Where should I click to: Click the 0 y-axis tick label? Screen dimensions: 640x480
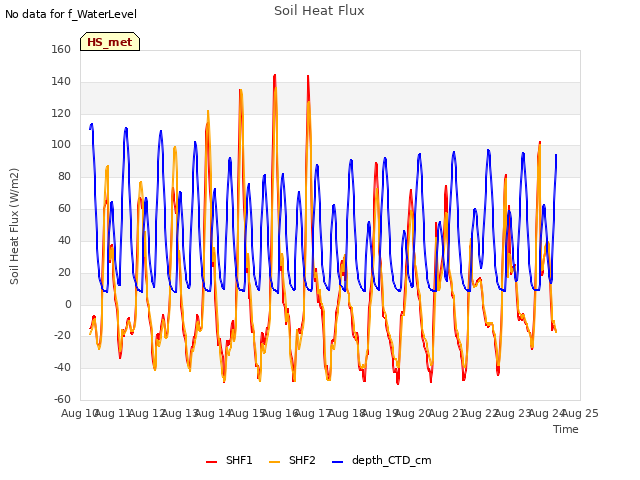[68, 304]
